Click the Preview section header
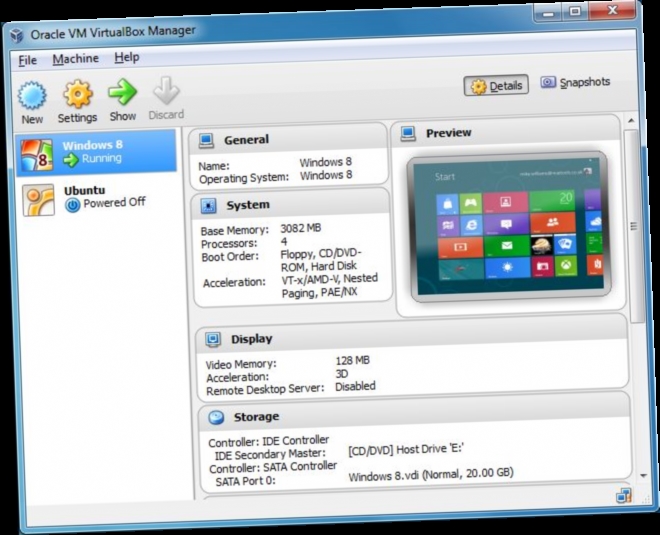Screen dimensions: 660x535 (x=506, y=131)
